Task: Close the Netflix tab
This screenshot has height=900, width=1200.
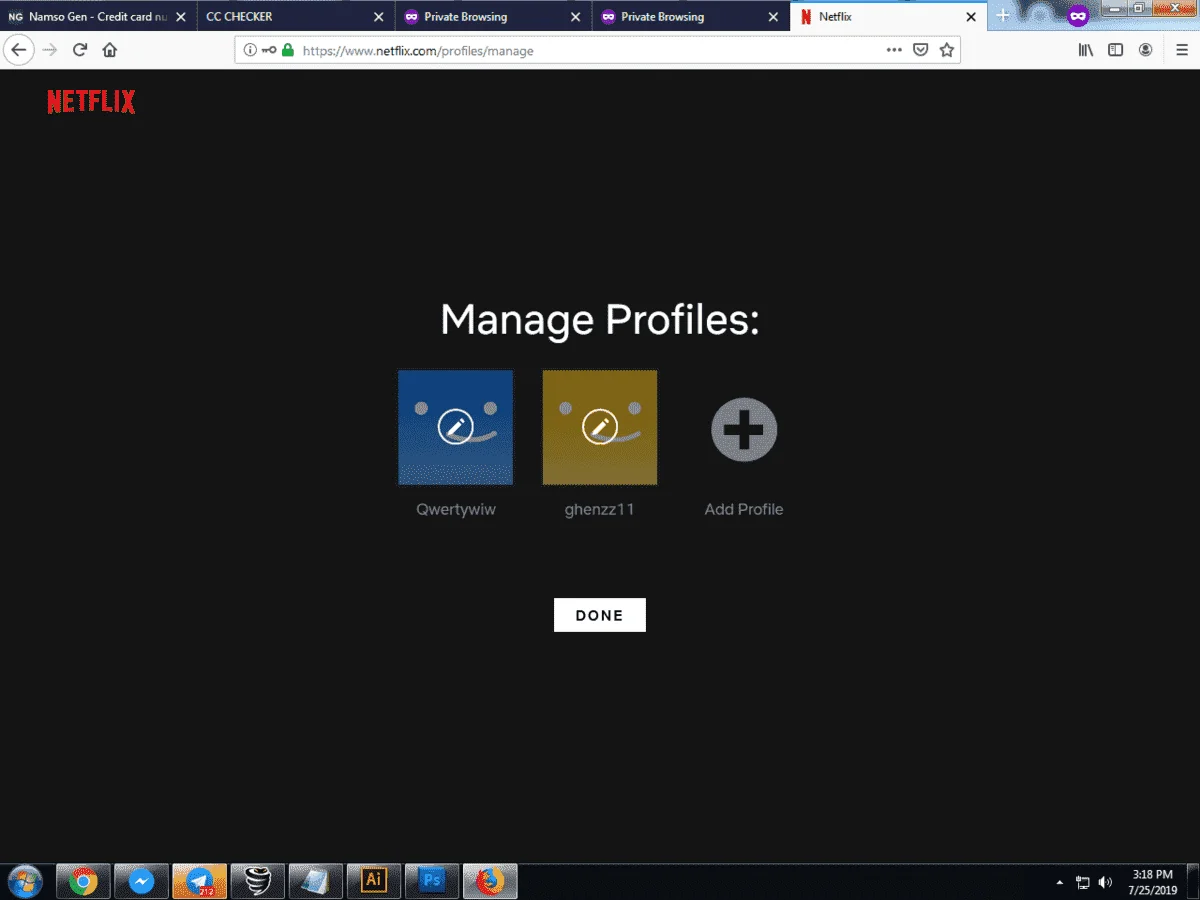Action: tap(970, 17)
